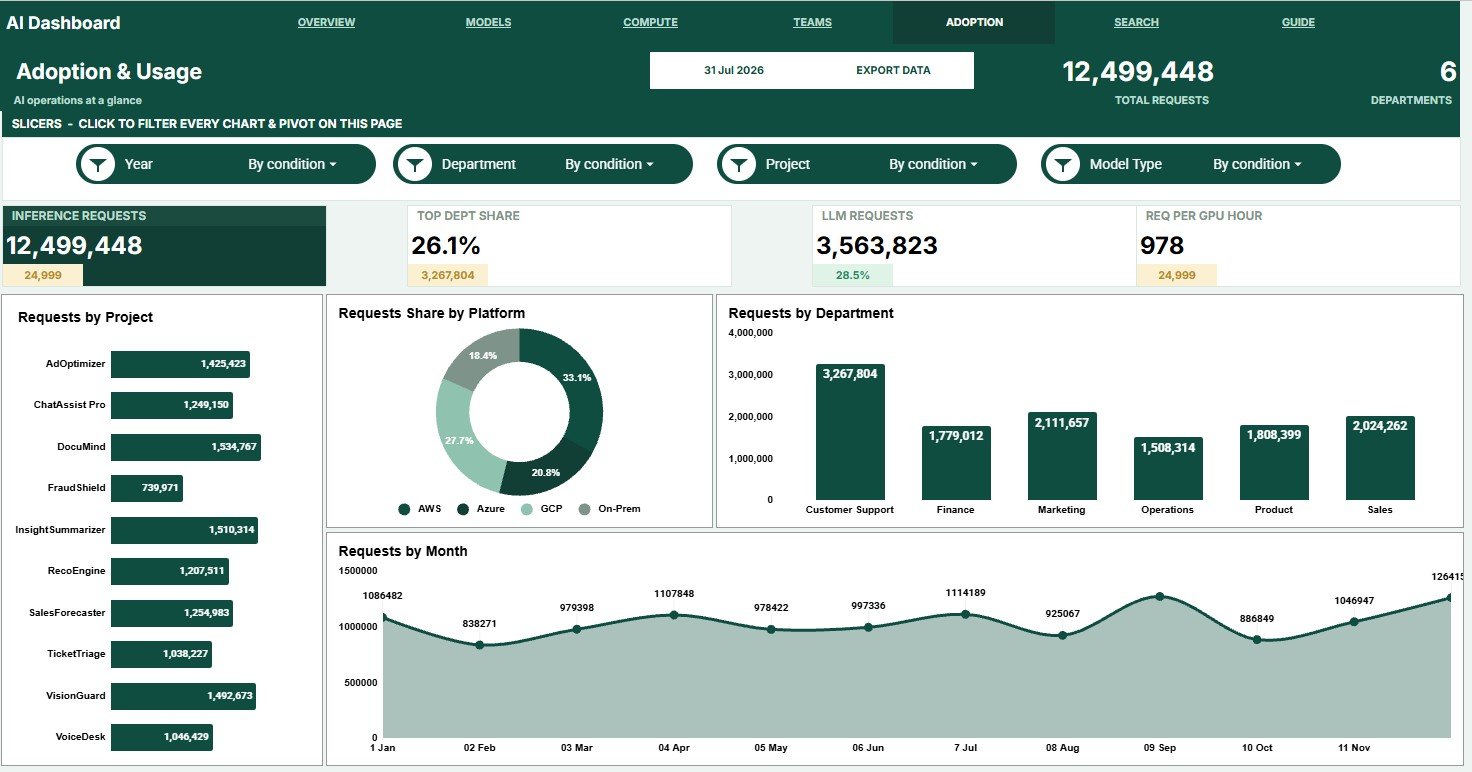The width and height of the screenshot is (1472, 772).
Task: Click the 02 Feb data point marker
Action: [x=480, y=645]
